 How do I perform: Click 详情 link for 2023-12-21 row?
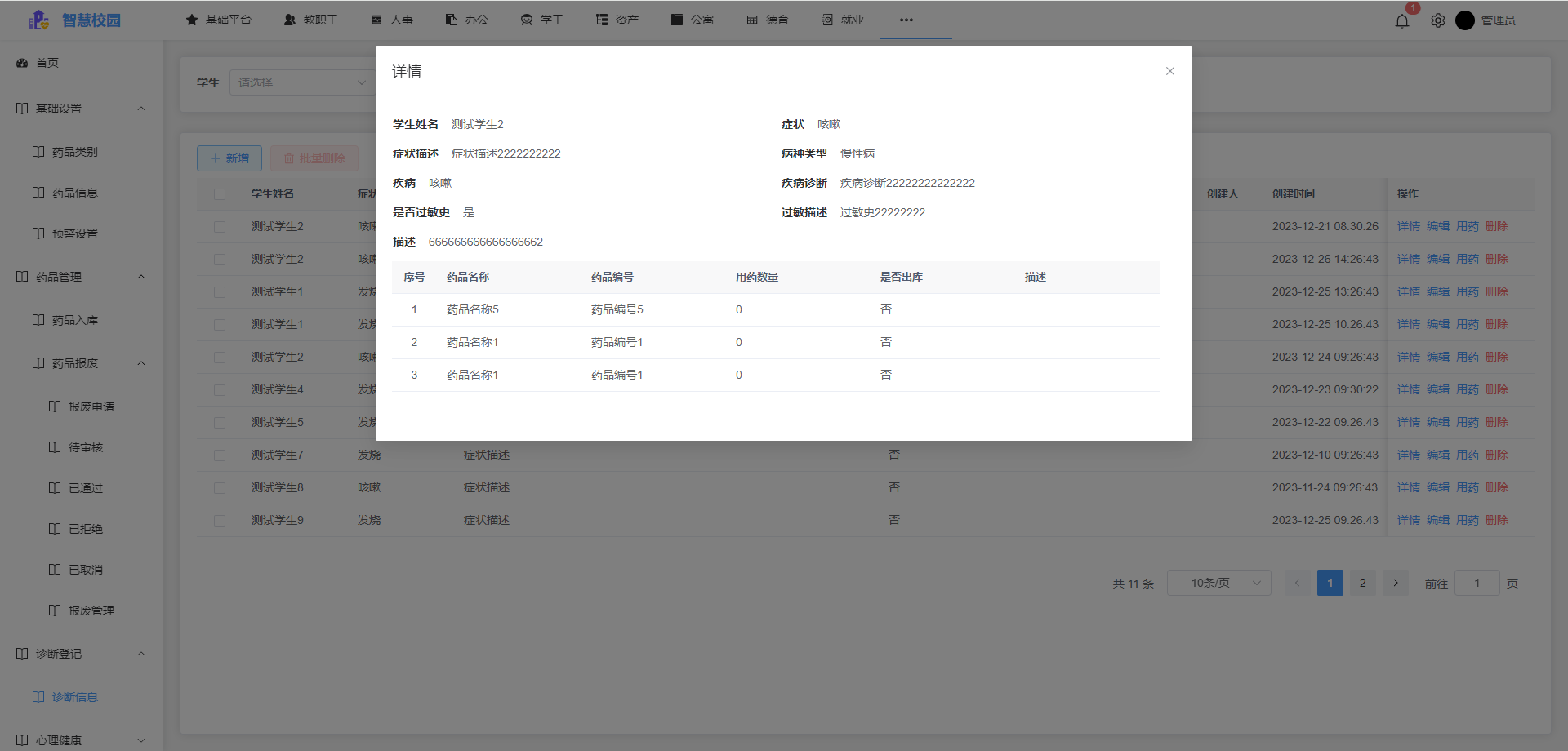tap(1408, 226)
